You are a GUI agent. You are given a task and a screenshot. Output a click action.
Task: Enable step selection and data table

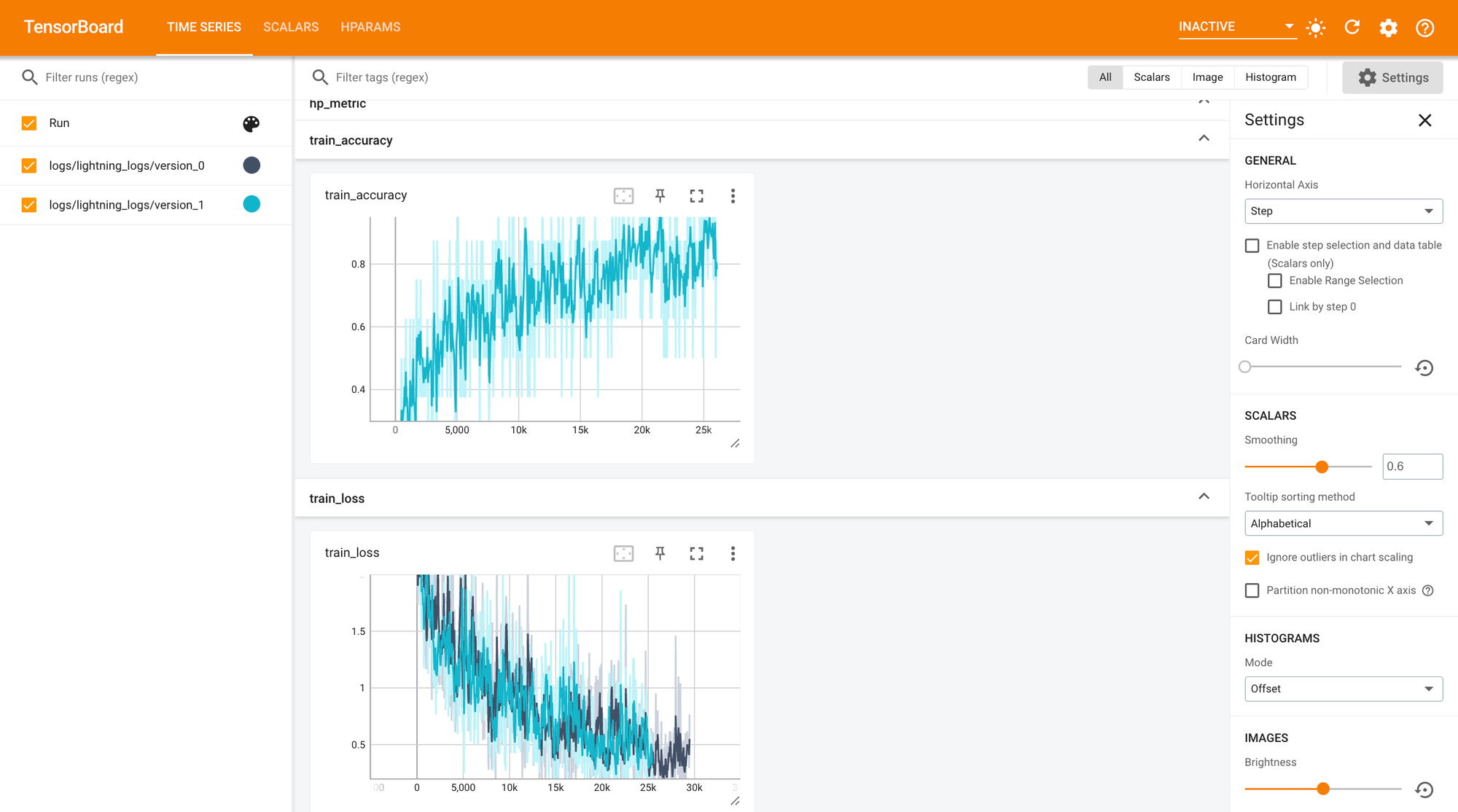[1252, 246]
